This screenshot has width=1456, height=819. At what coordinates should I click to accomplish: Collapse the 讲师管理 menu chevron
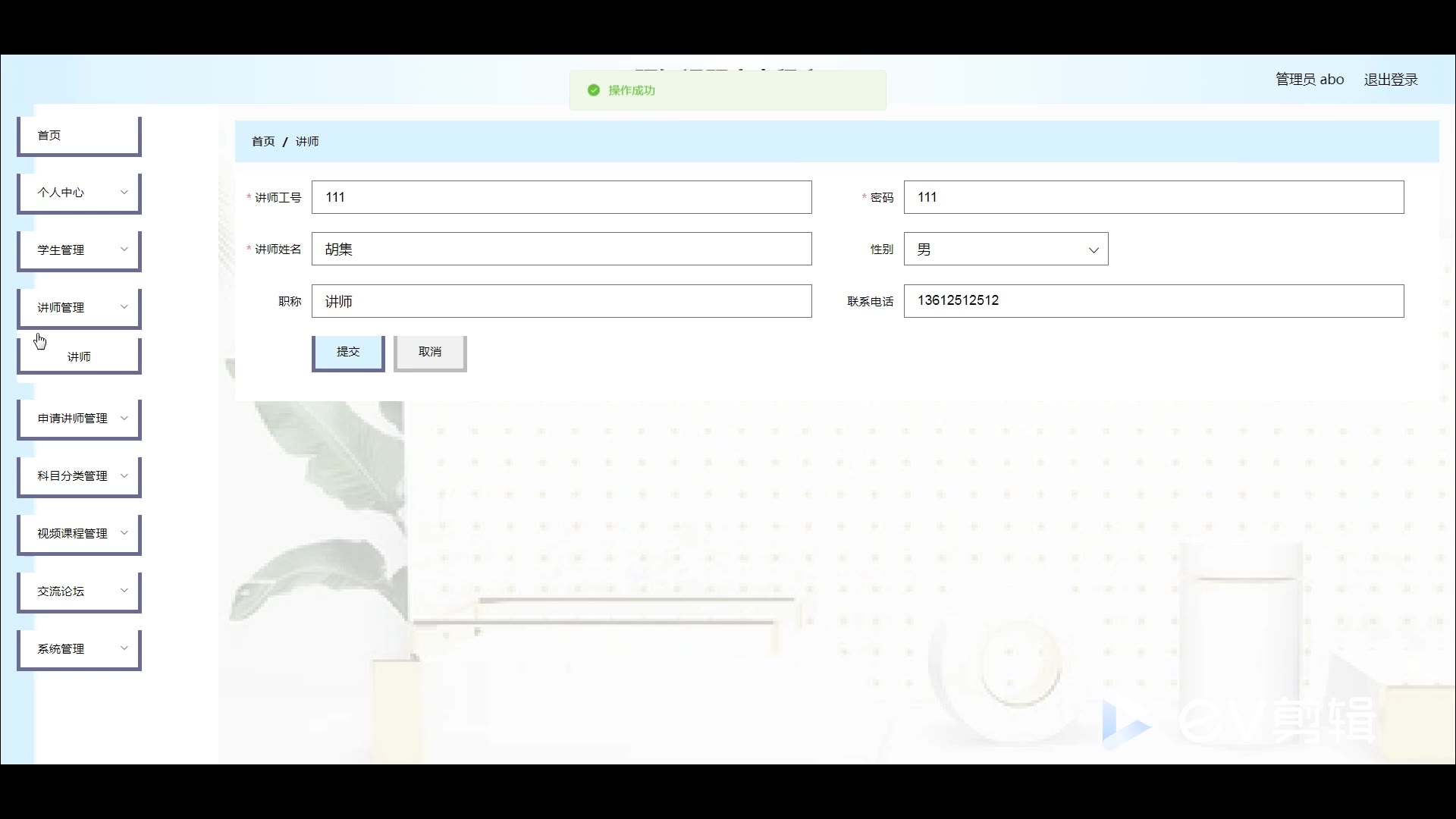pyautogui.click(x=124, y=306)
